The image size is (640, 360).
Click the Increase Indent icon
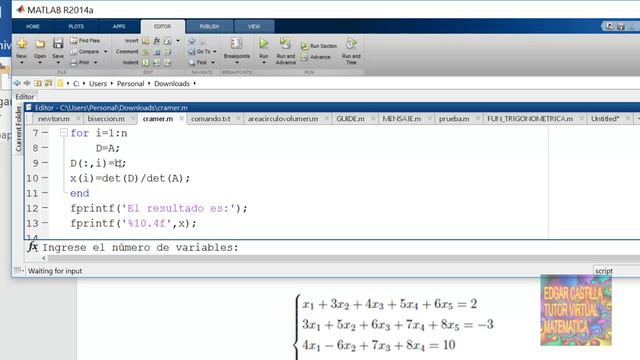pos(157,63)
